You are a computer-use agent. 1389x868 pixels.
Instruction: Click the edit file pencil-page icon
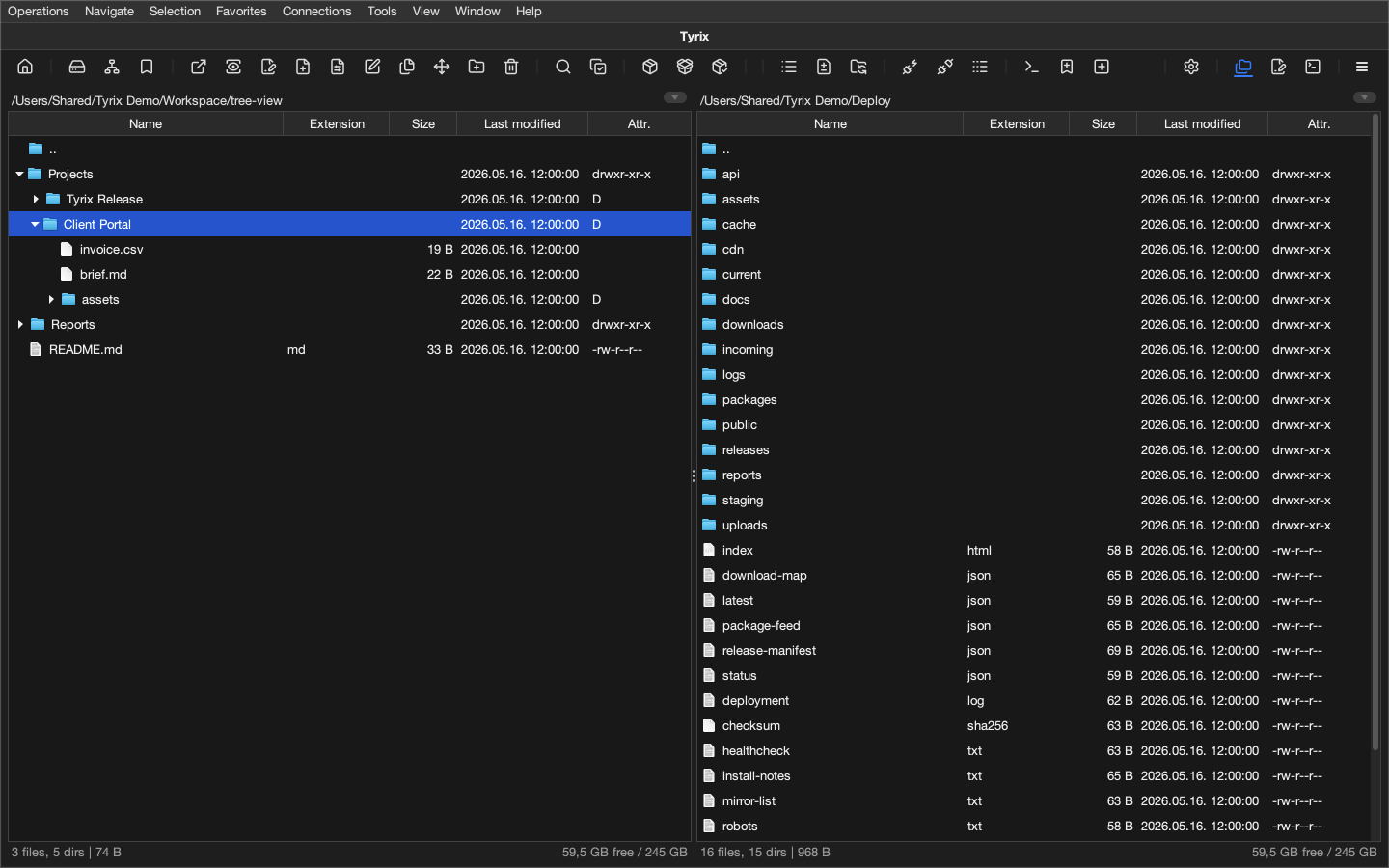(x=268, y=67)
